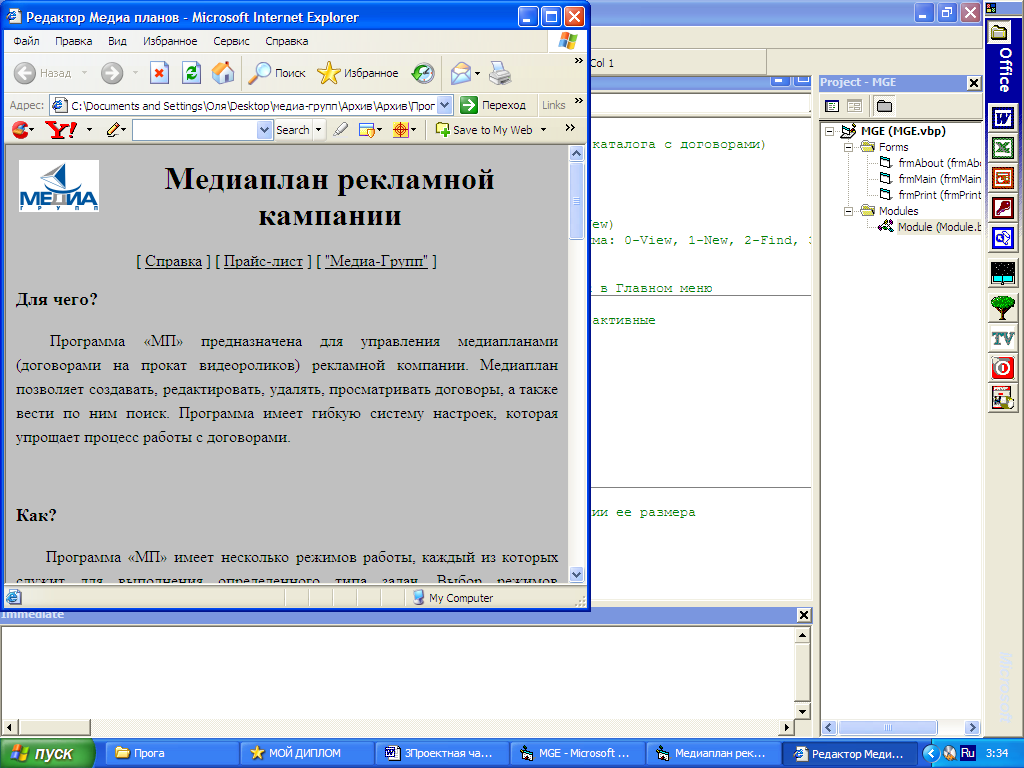This screenshot has height=768, width=1024.
Task: Follow the Справка link on the page
Action: (x=173, y=261)
